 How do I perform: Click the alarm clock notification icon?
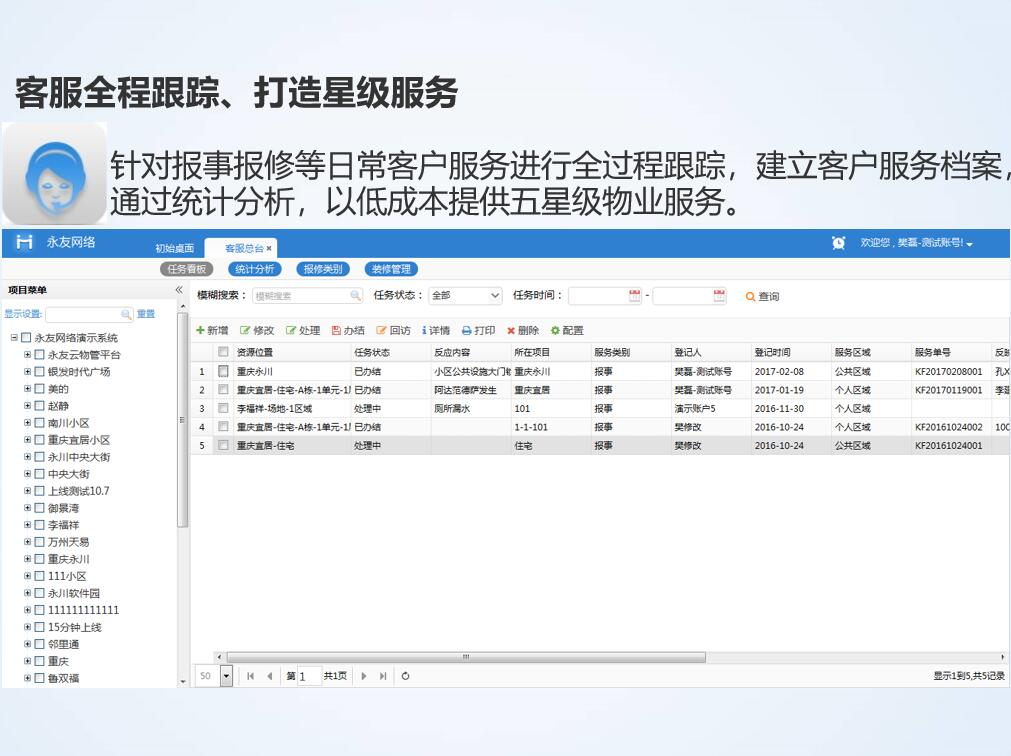pos(838,243)
